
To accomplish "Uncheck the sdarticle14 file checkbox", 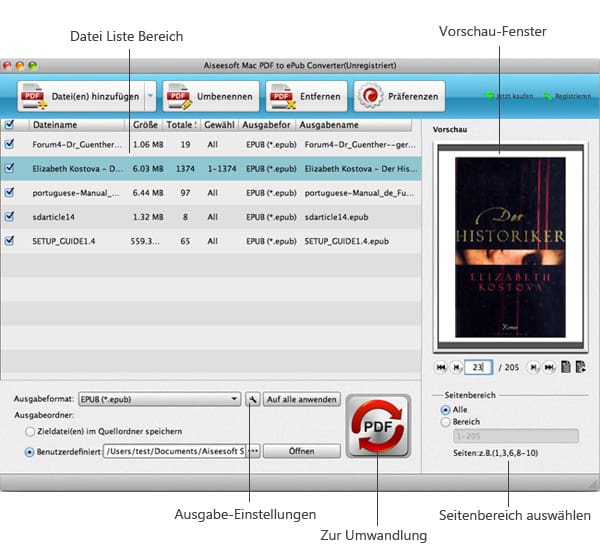I will pyautogui.click(x=10, y=216).
